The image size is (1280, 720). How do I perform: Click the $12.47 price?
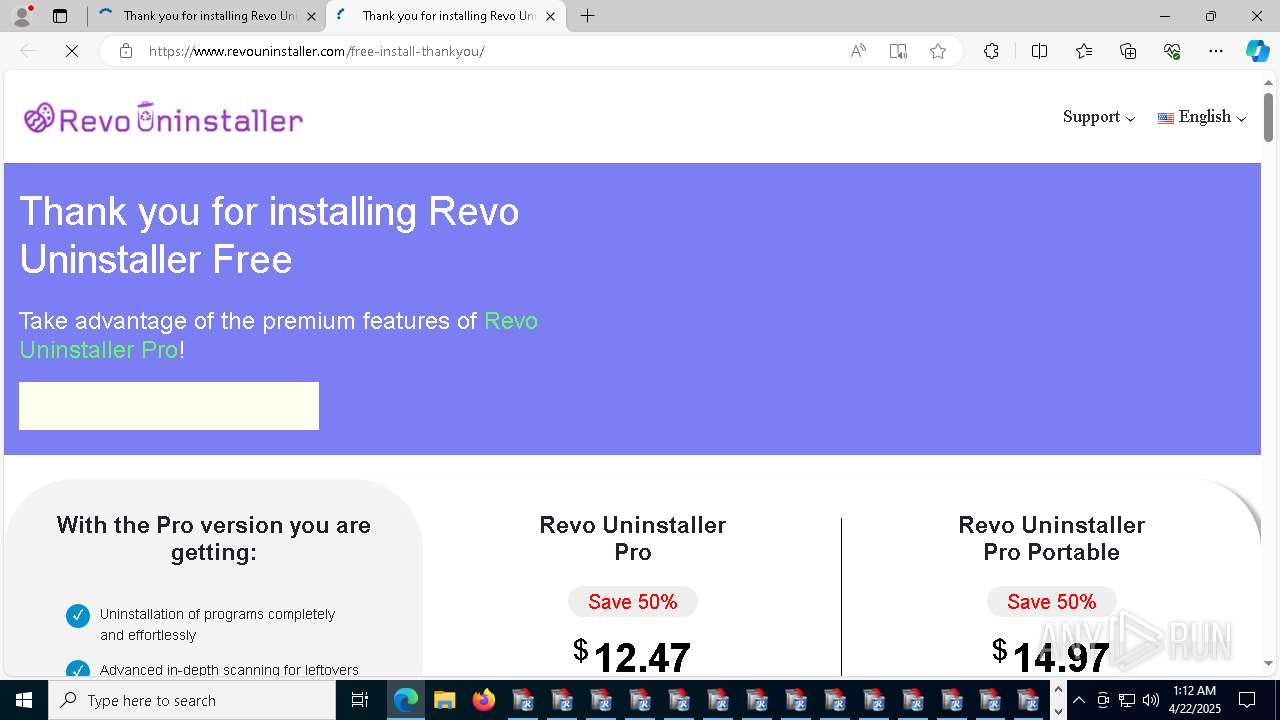[x=632, y=656]
